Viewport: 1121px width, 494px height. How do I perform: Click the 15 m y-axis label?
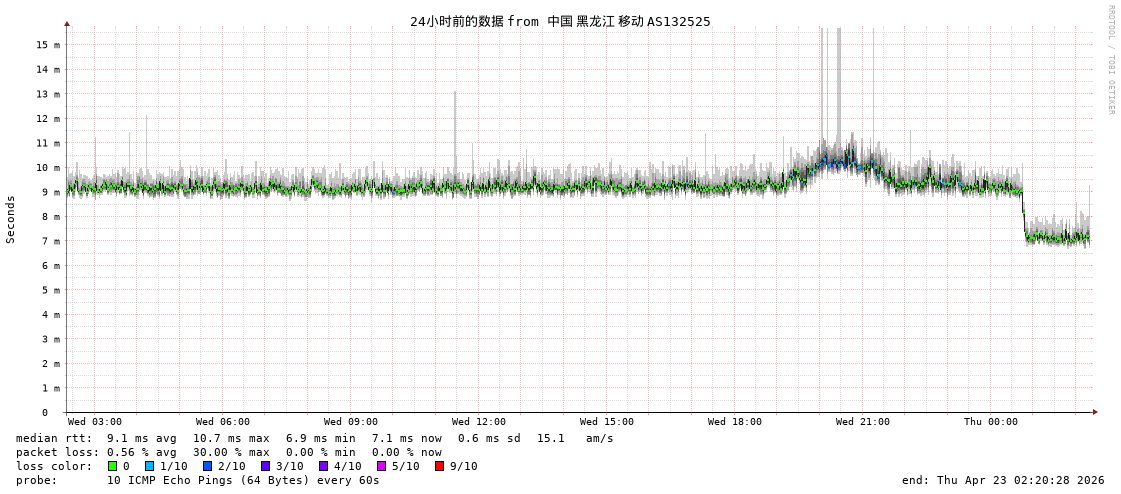48,45
